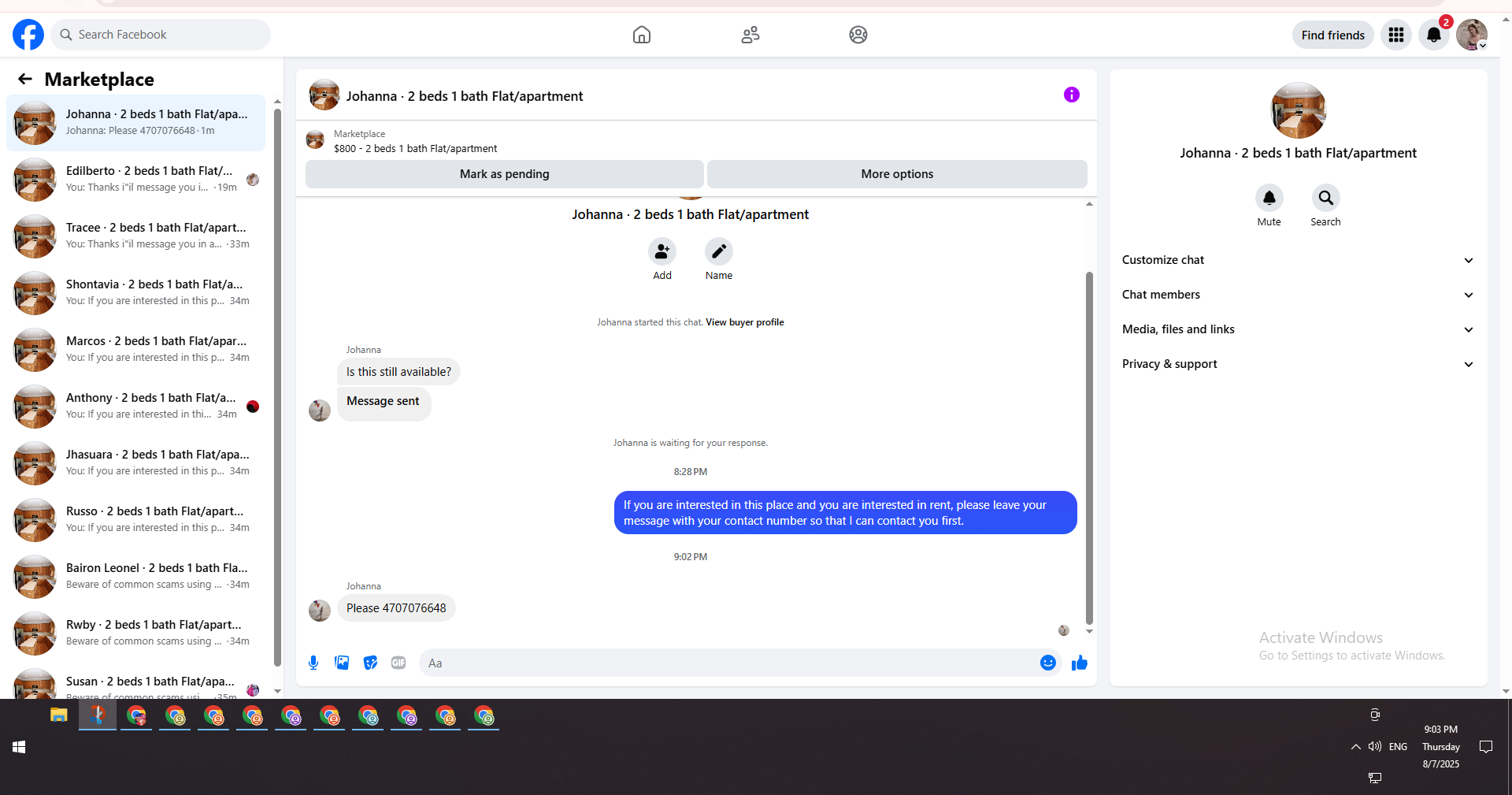Show hidden system tray icons

1355,747
